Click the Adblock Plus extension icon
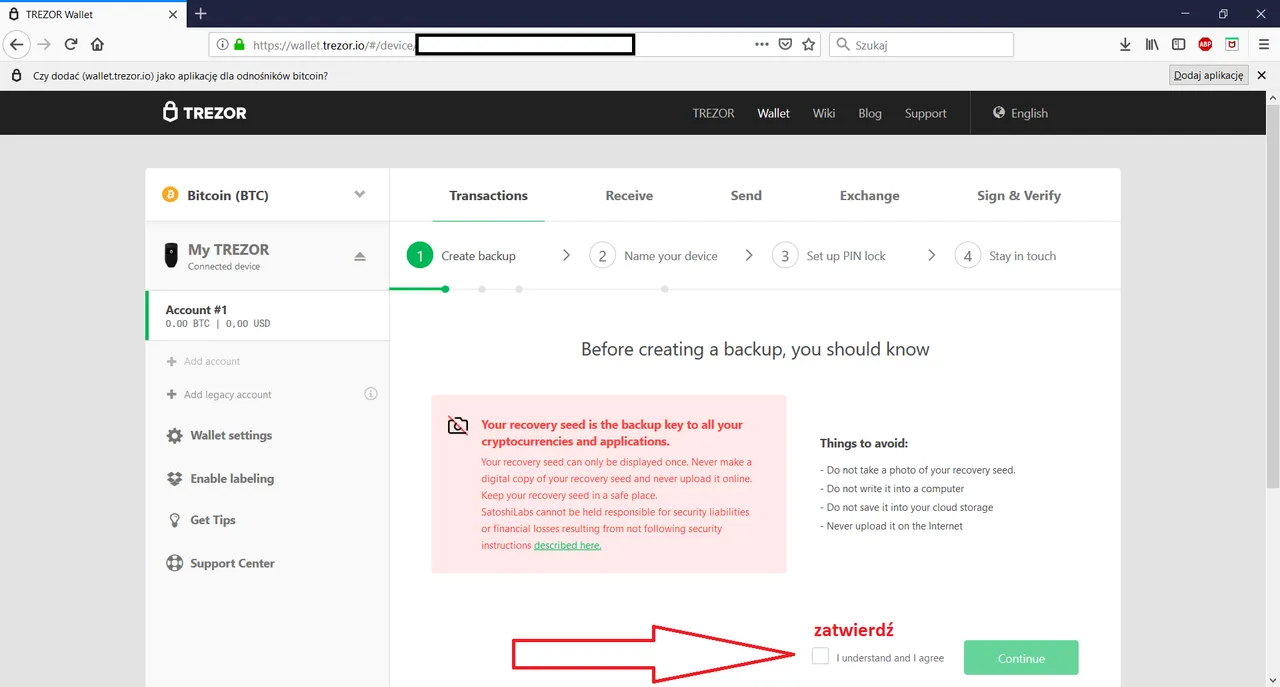 pos(1205,44)
